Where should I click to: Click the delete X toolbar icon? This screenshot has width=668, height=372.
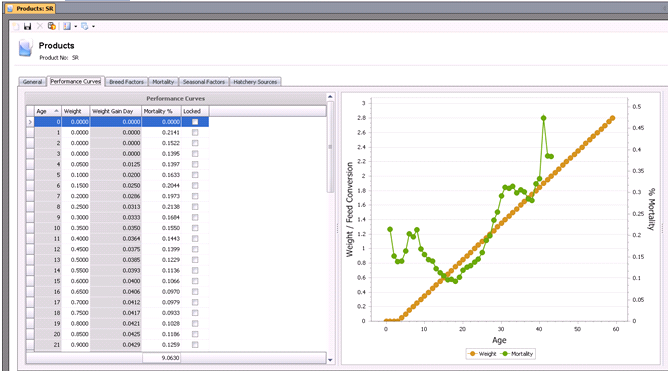point(40,26)
